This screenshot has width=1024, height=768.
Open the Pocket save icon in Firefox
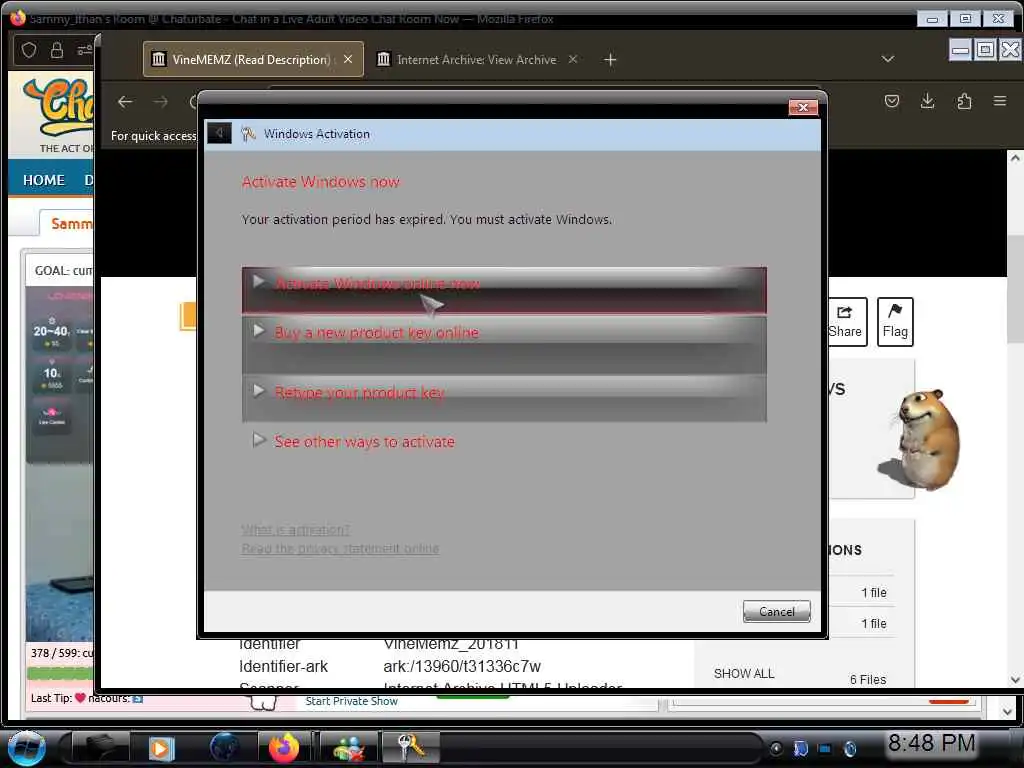[x=891, y=101]
